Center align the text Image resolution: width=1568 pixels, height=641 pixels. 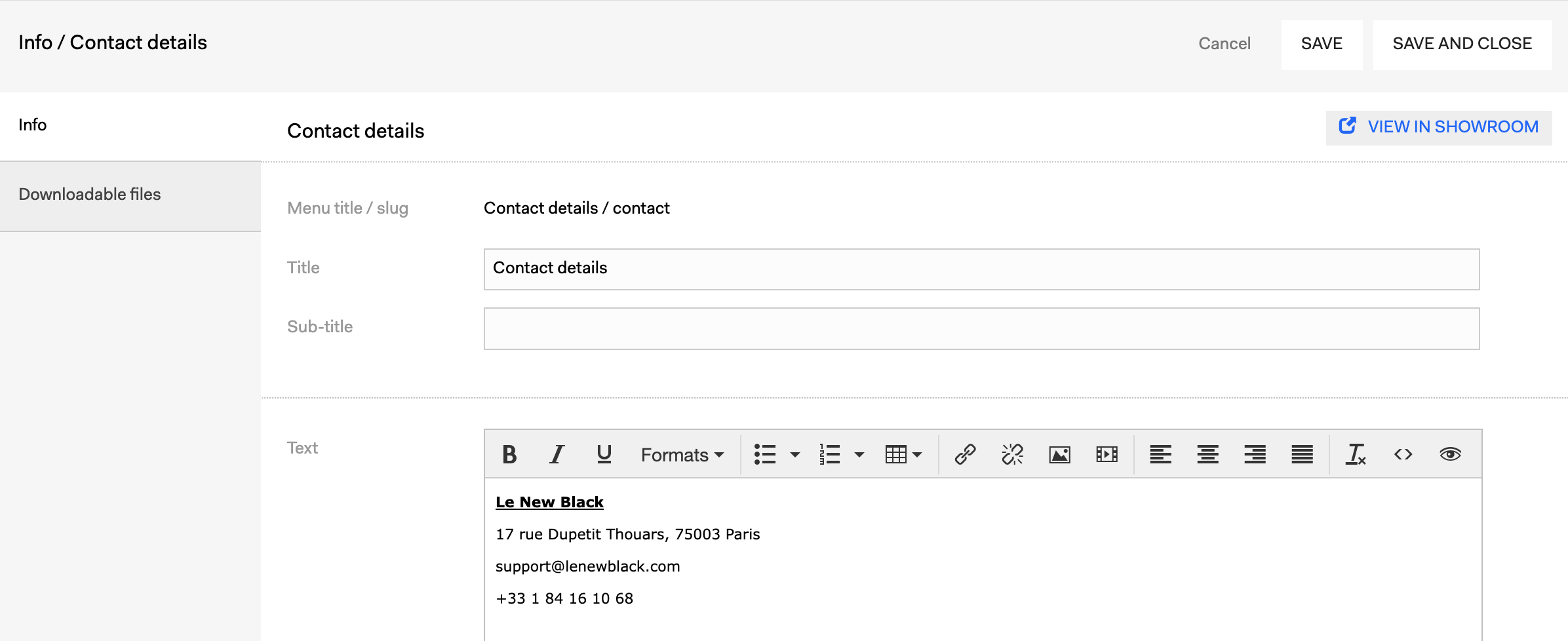click(1207, 454)
